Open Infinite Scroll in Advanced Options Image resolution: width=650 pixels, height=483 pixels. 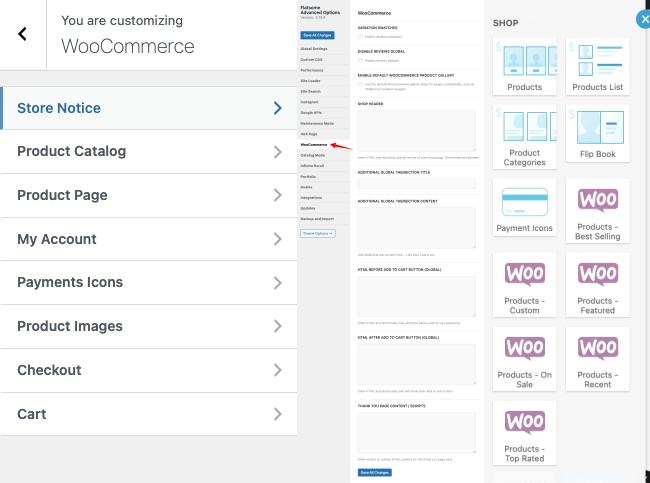tap(324, 166)
